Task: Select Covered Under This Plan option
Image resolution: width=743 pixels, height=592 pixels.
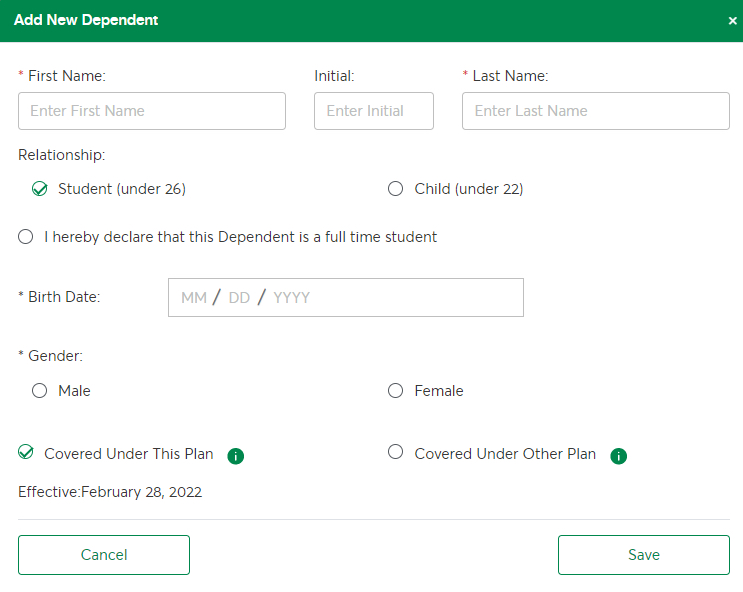Action: (x=26, y=452)
